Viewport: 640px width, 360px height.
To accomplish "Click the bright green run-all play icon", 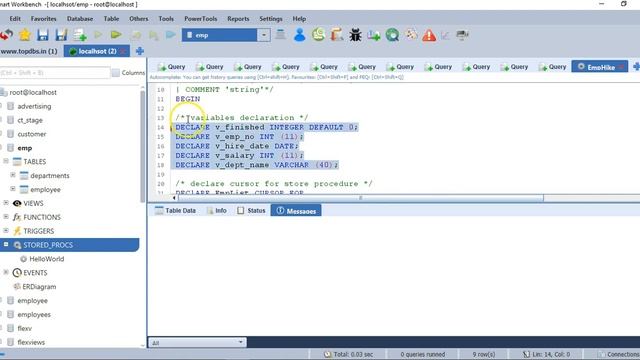I will pyautogui.click(x=116, y=35).
